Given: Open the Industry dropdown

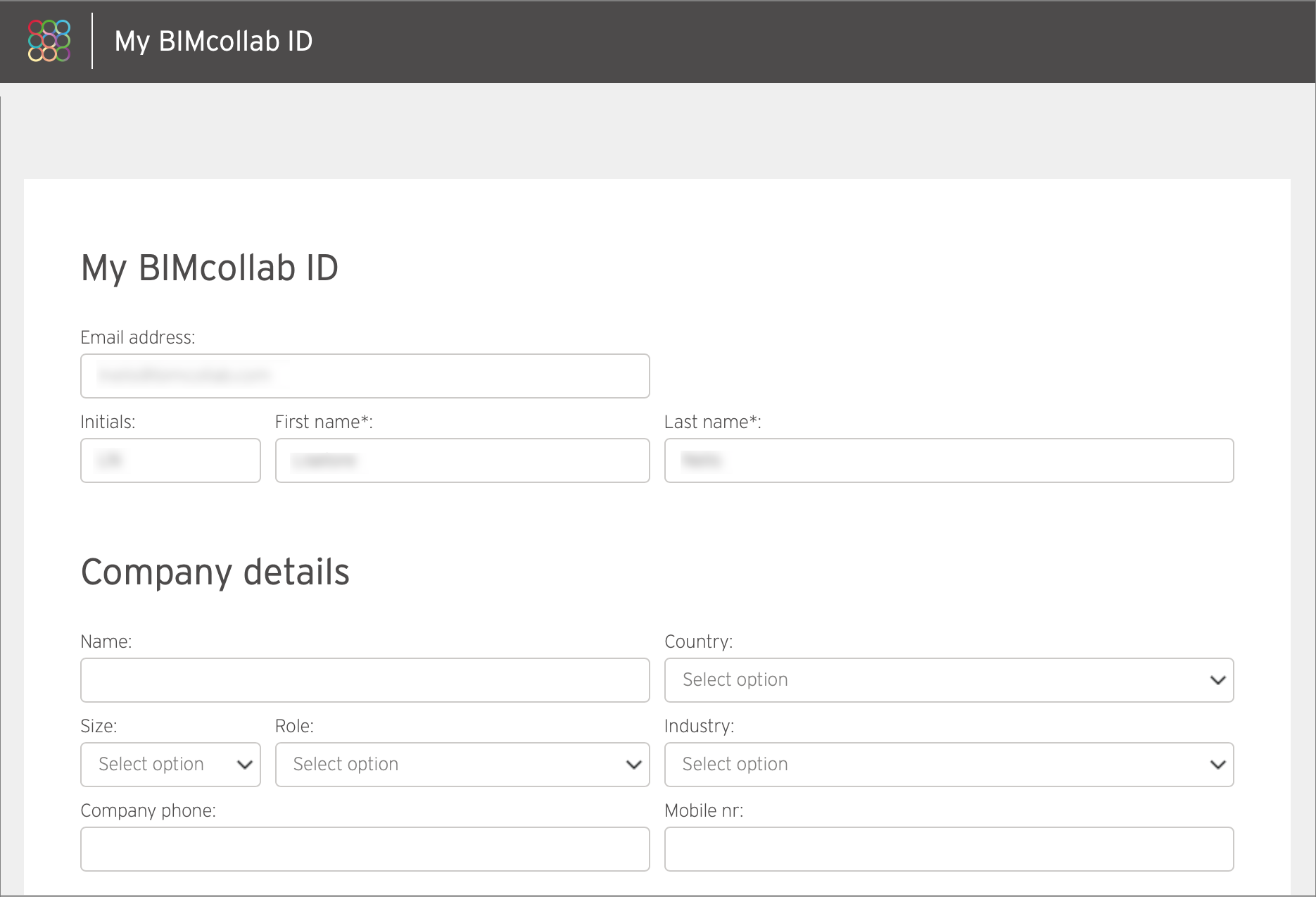Looking at the screenshot, I should coord(949,765).
